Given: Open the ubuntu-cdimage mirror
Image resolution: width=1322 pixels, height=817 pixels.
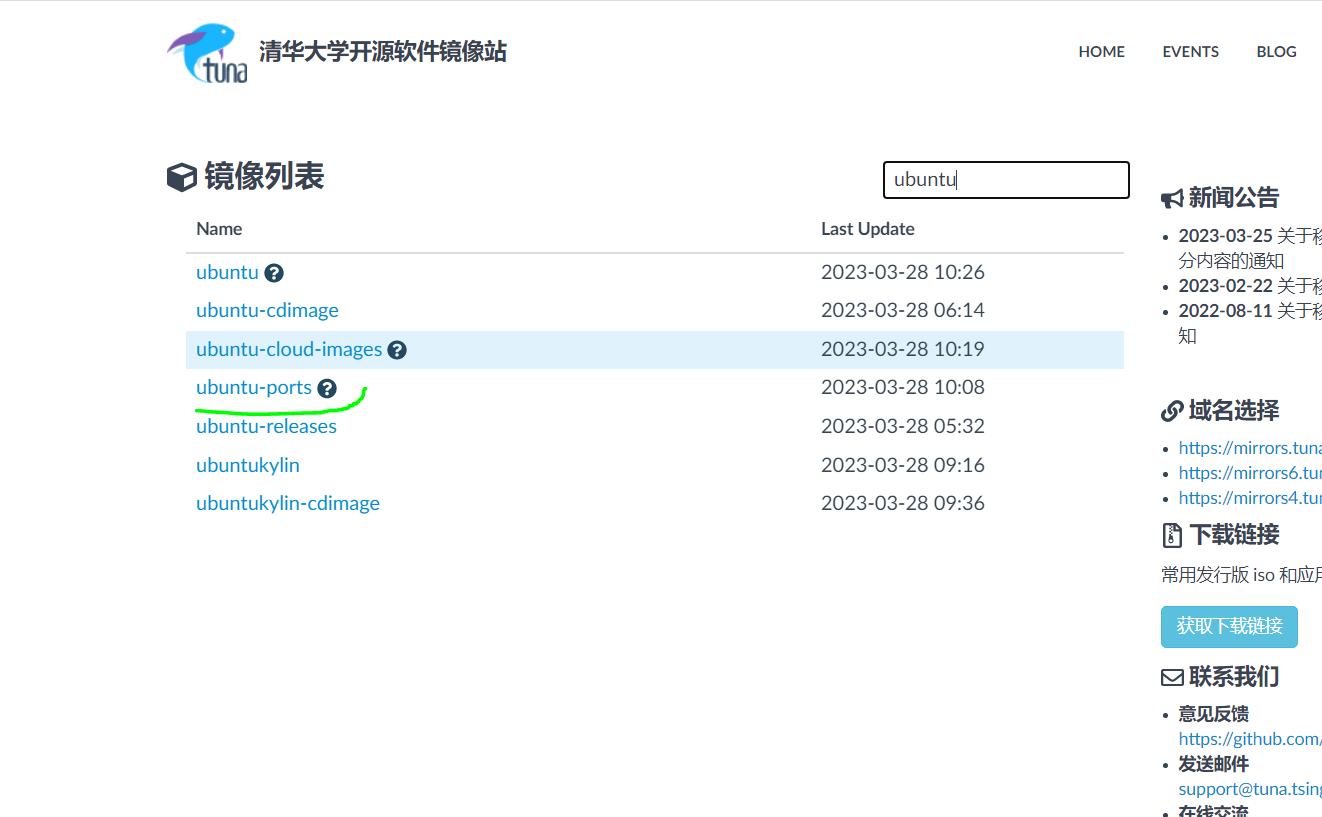Looking at the screenshot, I should 267,311.
